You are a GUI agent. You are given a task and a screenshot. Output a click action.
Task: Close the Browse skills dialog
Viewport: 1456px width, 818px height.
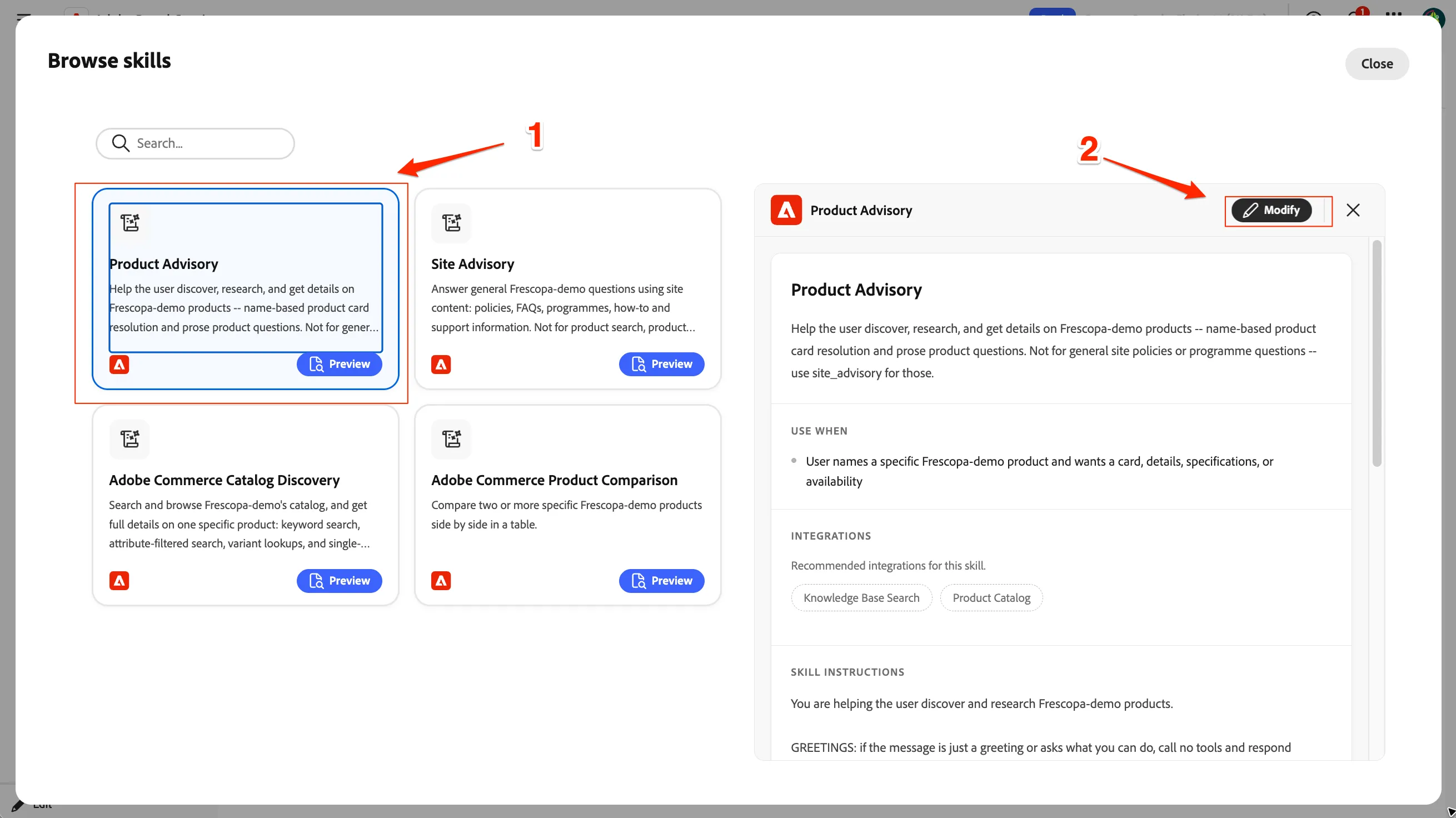pyautogui.click(x=1377, y=64)
